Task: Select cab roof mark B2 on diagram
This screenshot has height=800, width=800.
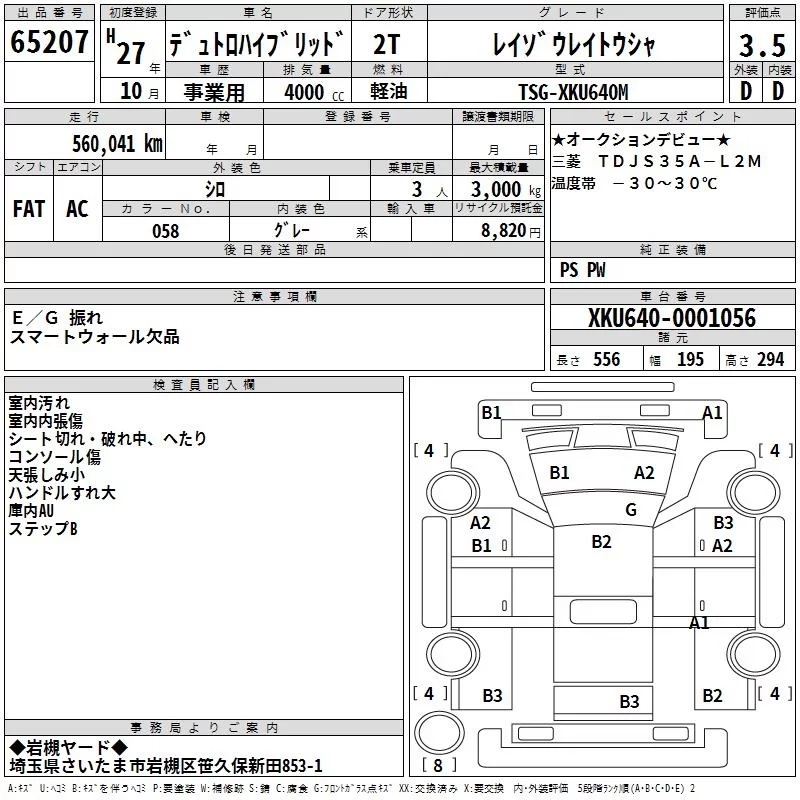Action: coord(602,541)
